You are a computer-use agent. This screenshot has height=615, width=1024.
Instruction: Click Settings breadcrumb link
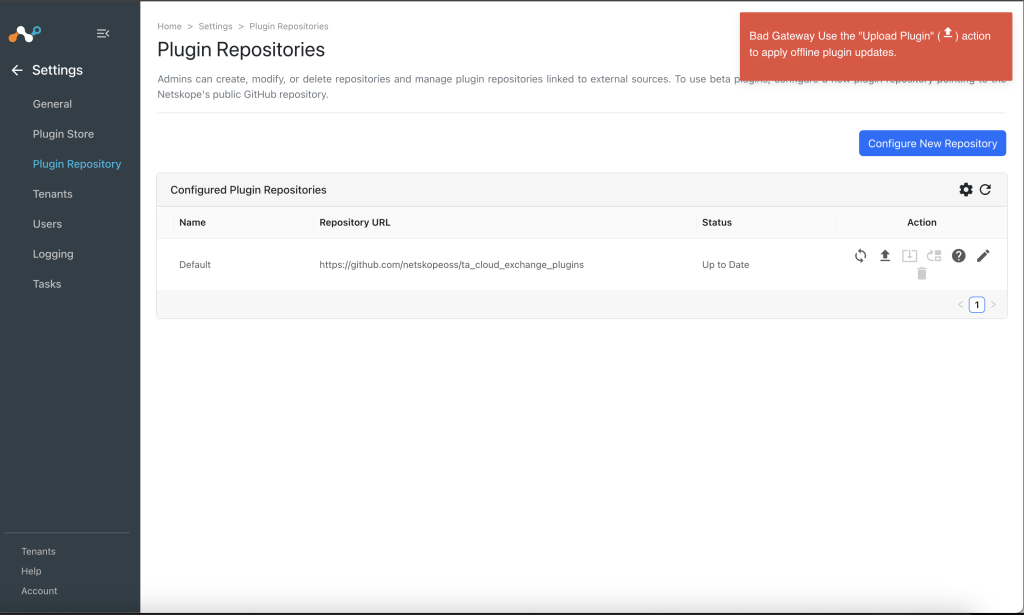click(216, 26)
